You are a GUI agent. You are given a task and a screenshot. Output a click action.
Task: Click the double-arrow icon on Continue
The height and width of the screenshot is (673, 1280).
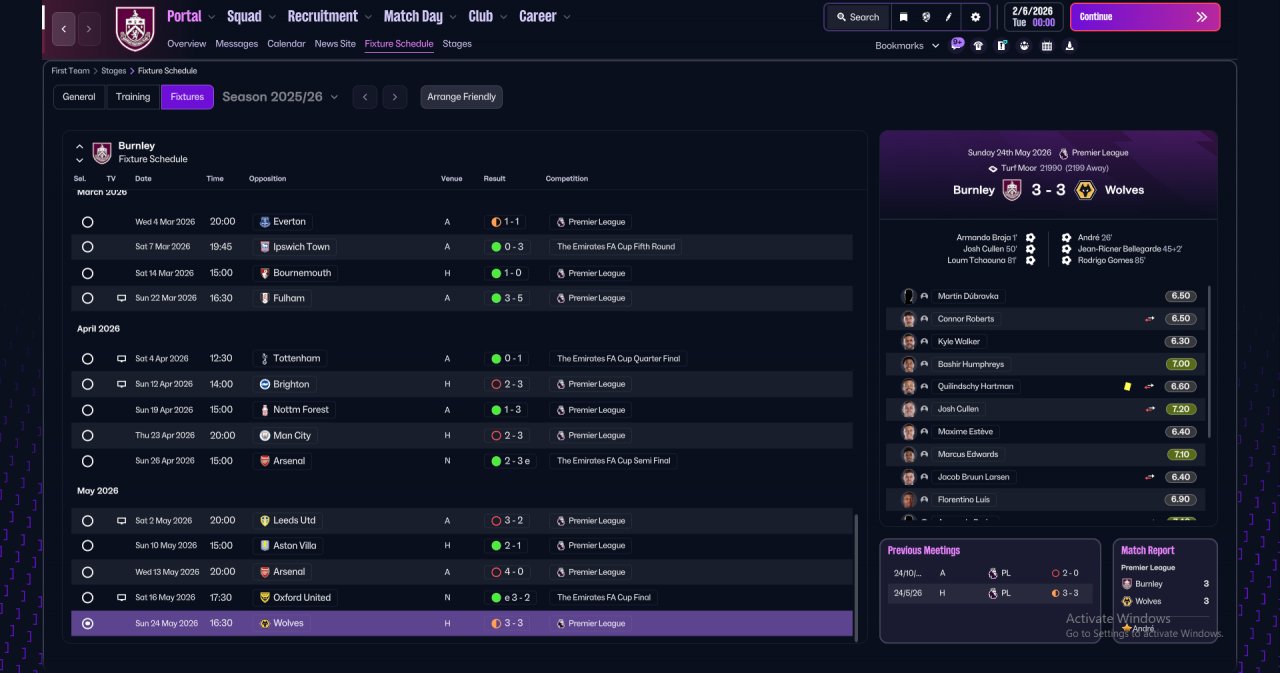coord(1201,17)
